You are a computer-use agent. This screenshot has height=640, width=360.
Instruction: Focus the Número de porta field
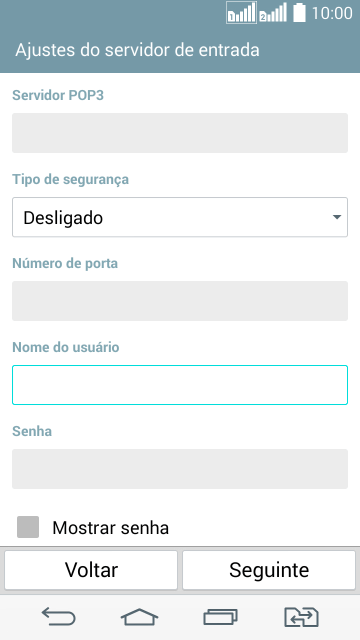tap(180, 301)
